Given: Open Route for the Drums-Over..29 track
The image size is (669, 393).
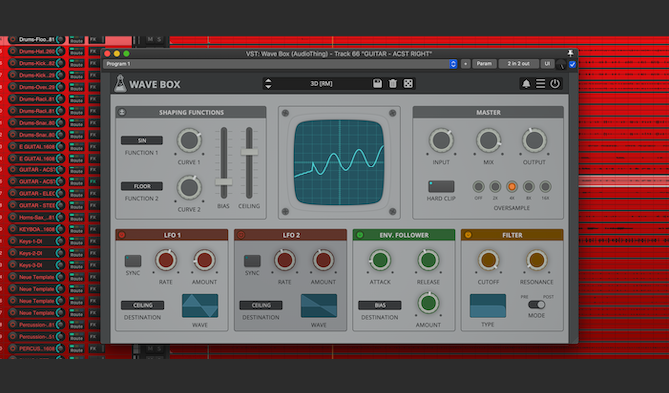Looking at the screenshot, I should tap(76, 87).
